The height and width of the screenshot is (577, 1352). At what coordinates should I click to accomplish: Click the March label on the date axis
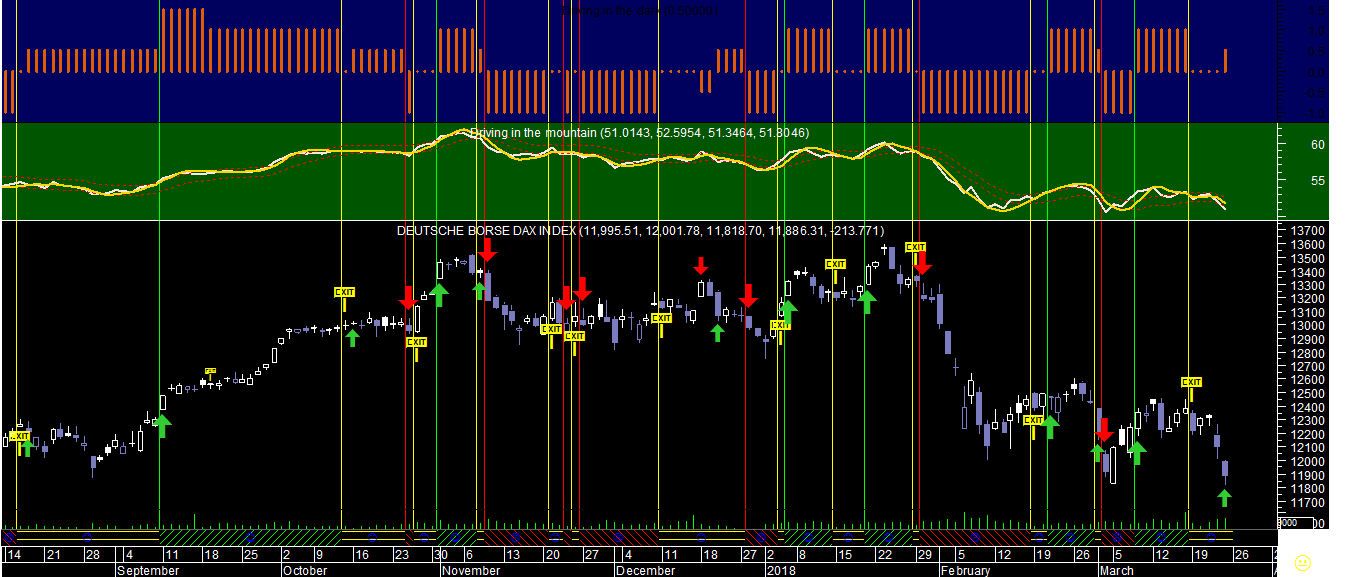point(1117,571)
